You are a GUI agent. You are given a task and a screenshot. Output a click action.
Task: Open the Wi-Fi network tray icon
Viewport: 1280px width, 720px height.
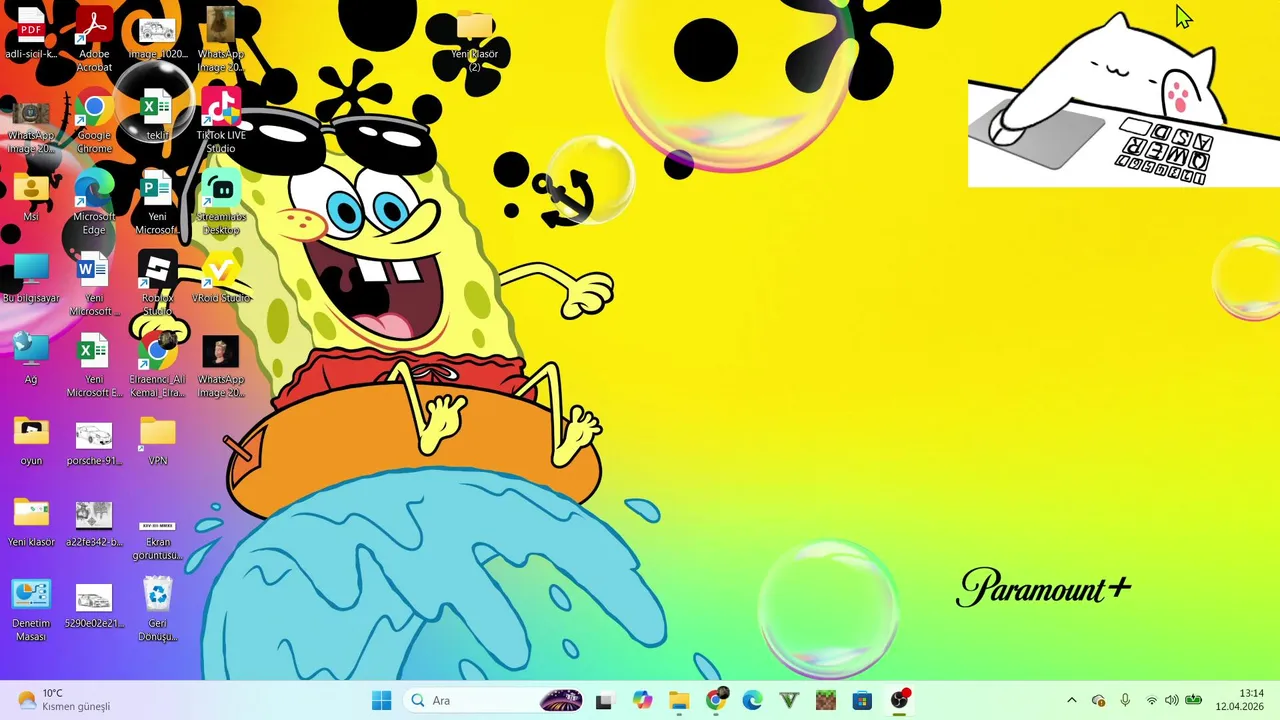(x=1152, y=701)
